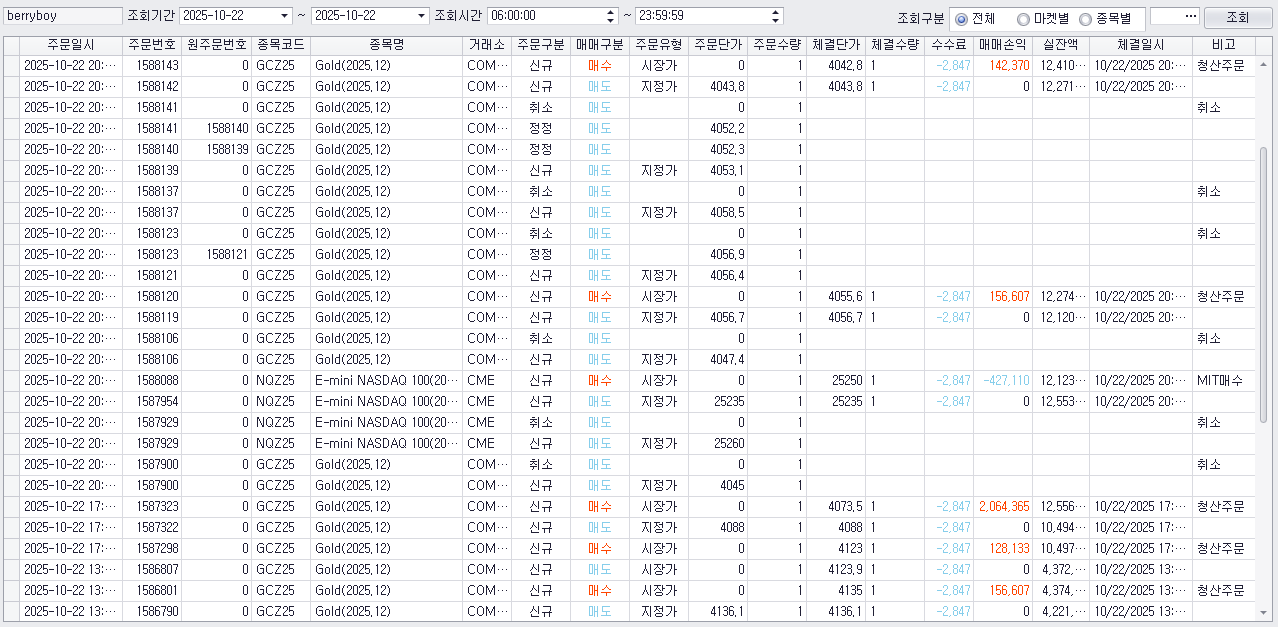Click the vertical scrollbar thumb

click(x=1263, y=284)
